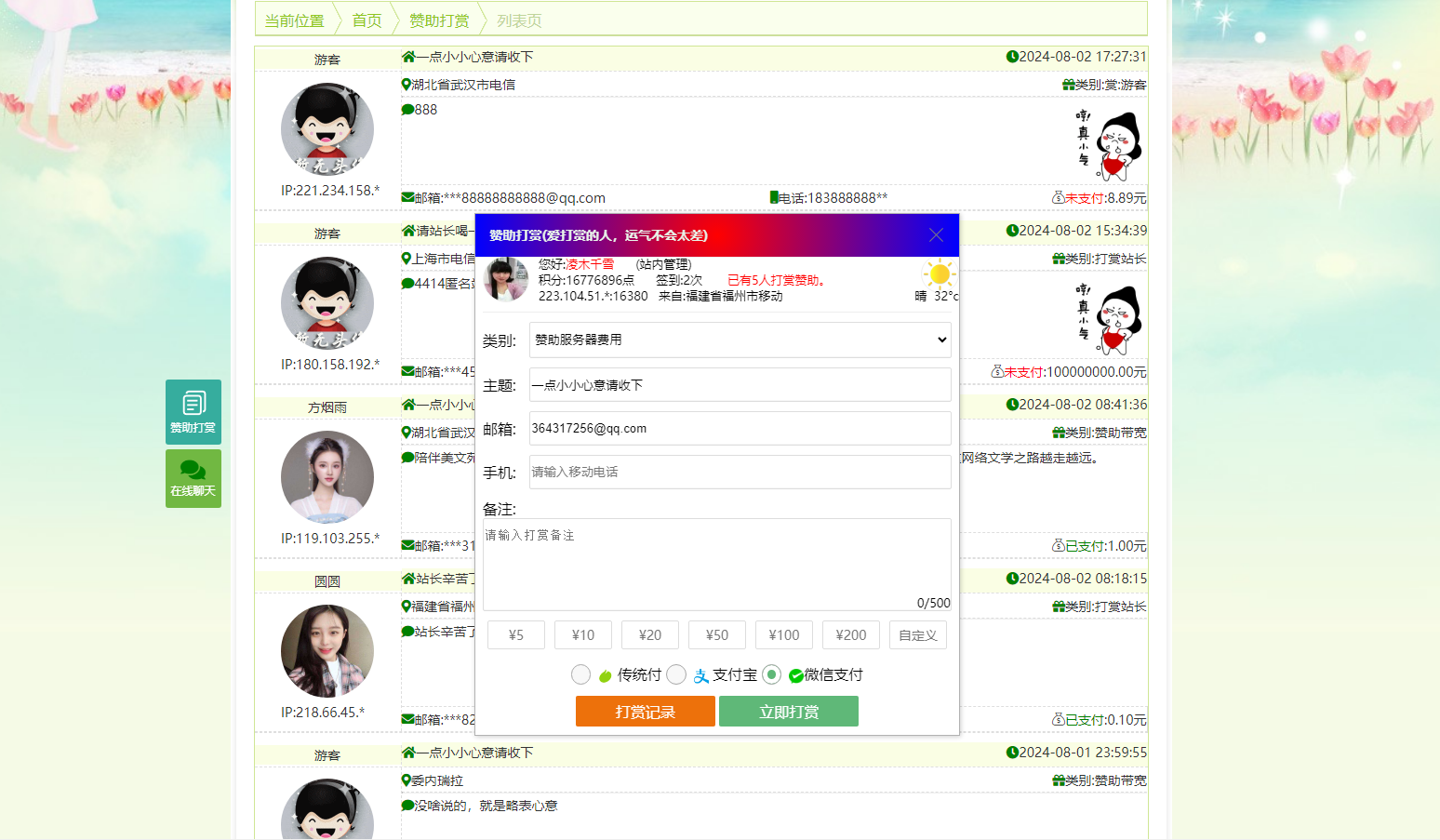The height and width of the screenshot is (840, 1440).
Task: Click comment icon beside 没啥说的，就是略表心意
Action: click(407, 806)
